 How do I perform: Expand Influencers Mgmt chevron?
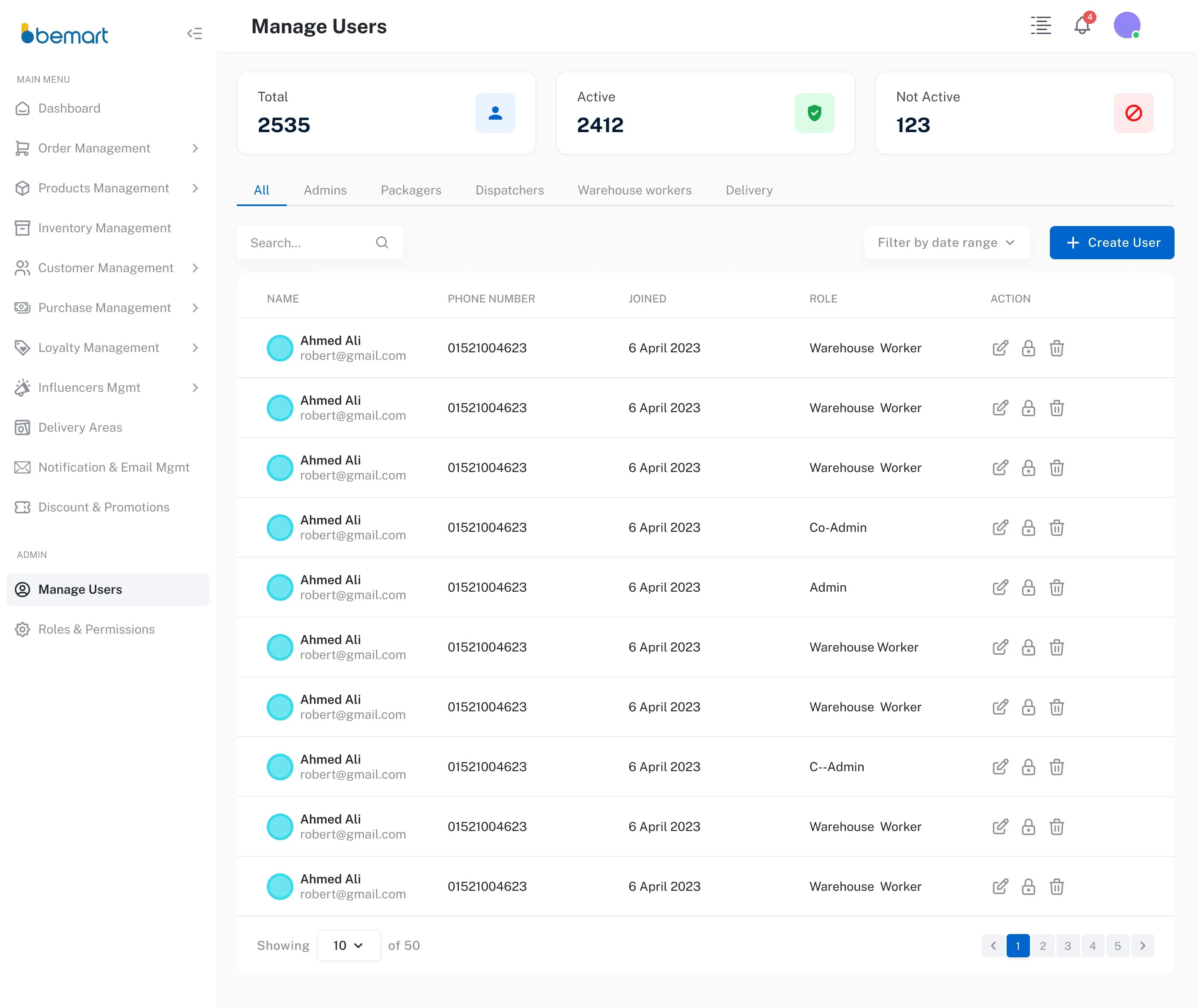pos(195,388)
